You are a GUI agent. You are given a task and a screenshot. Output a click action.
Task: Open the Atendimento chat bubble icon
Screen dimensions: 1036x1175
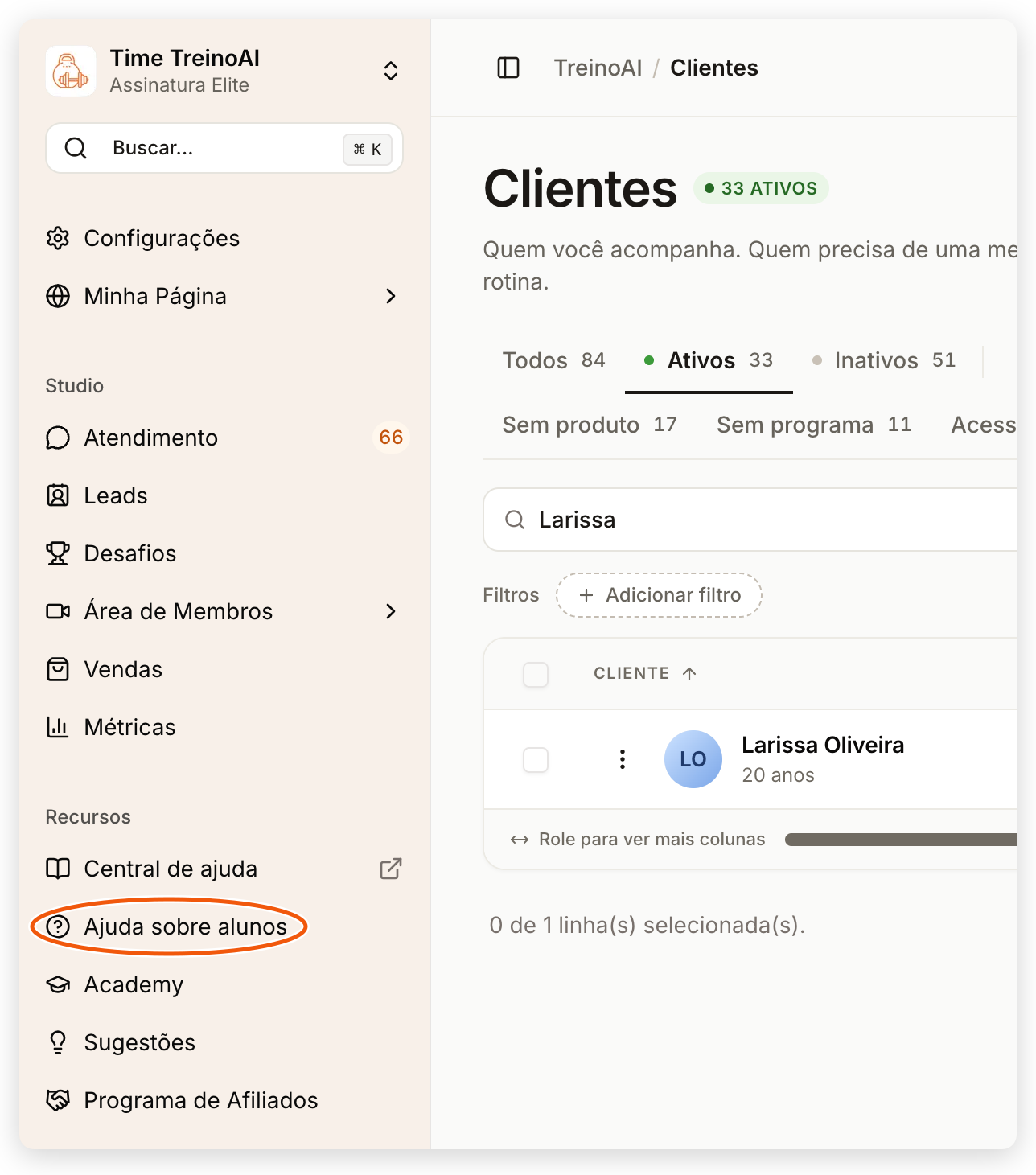[58, 438]
